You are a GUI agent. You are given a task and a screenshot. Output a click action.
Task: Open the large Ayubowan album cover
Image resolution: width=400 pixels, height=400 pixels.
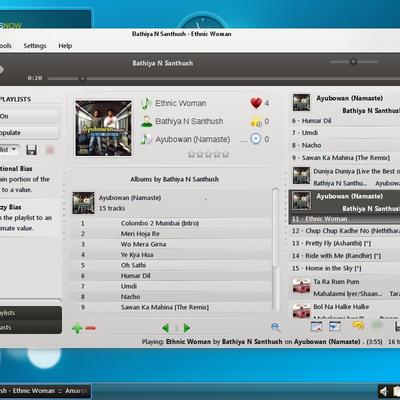point(103,128)
